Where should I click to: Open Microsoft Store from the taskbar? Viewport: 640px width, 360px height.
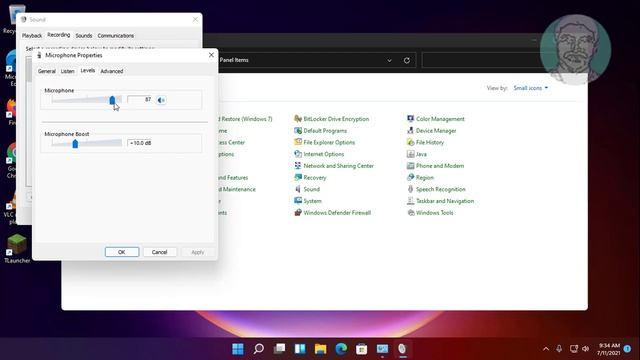pos(362,349)
